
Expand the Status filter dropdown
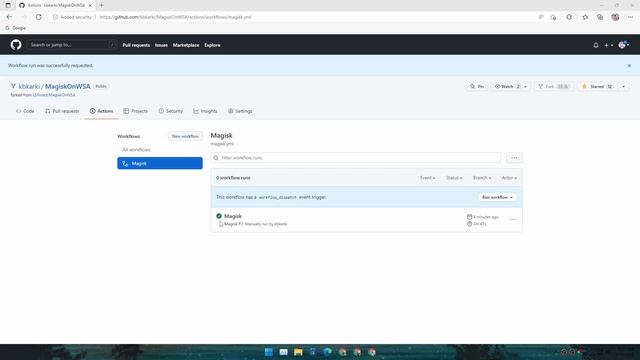pyautogui.click(x=454, y=178)
